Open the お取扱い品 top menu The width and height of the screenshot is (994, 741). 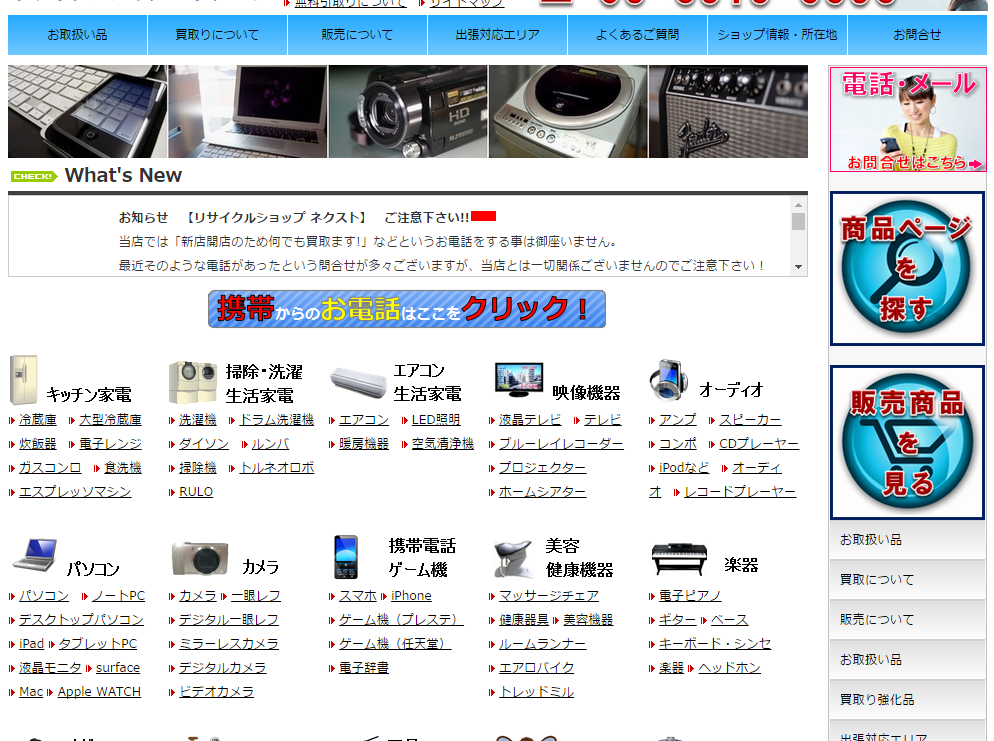click(77, 35)
